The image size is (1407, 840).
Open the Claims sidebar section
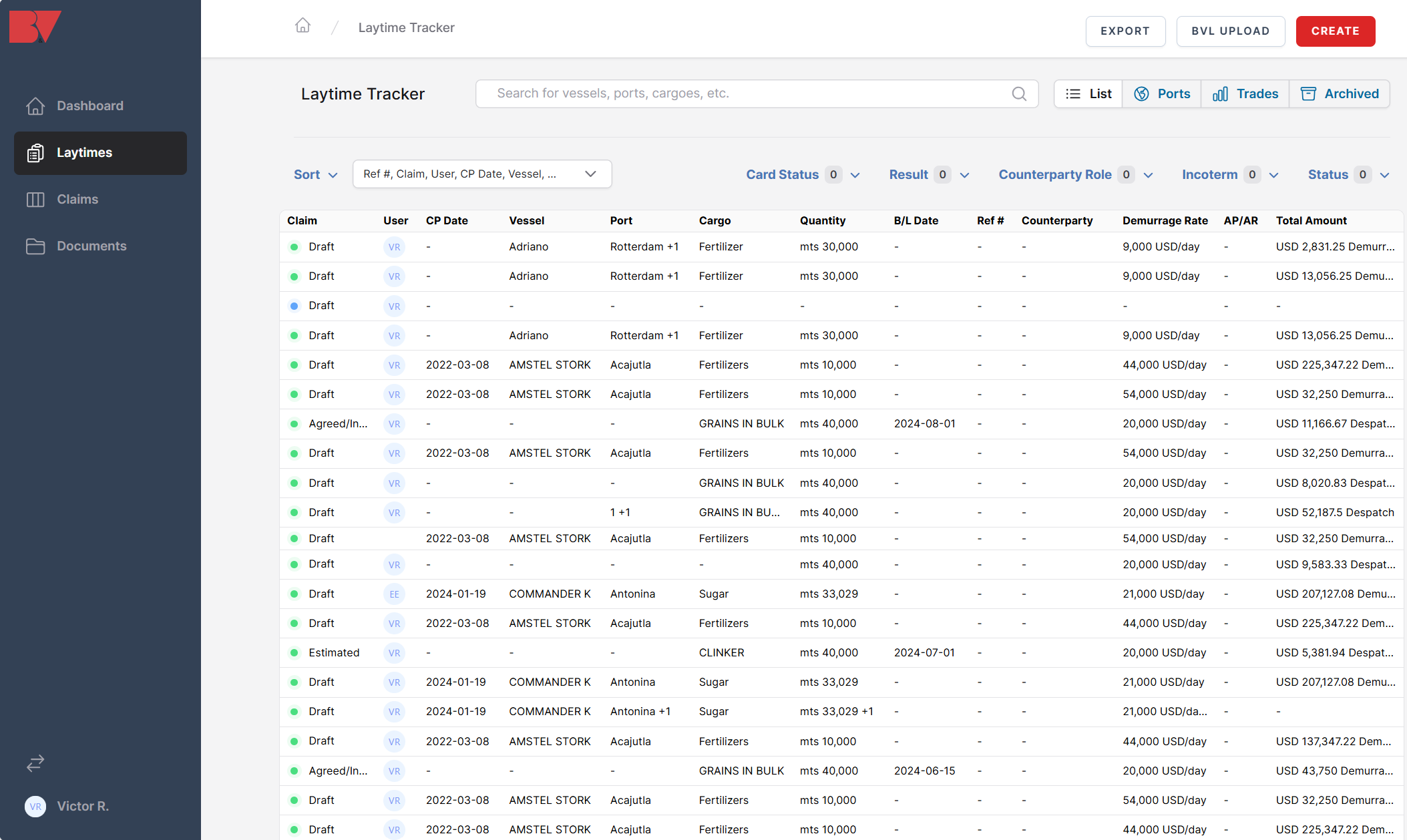tap(77, 199)
